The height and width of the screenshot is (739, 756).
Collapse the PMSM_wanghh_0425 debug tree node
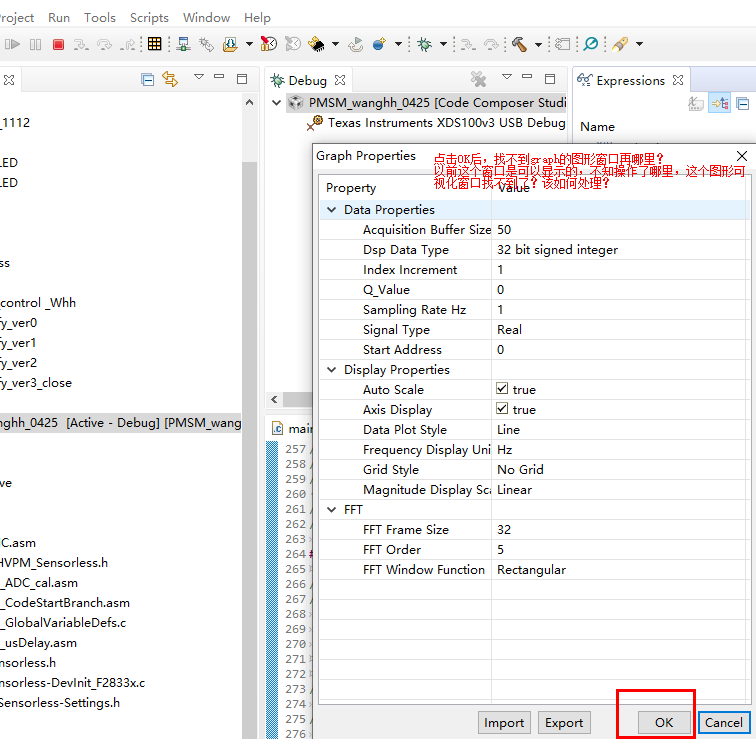[277, 103]
